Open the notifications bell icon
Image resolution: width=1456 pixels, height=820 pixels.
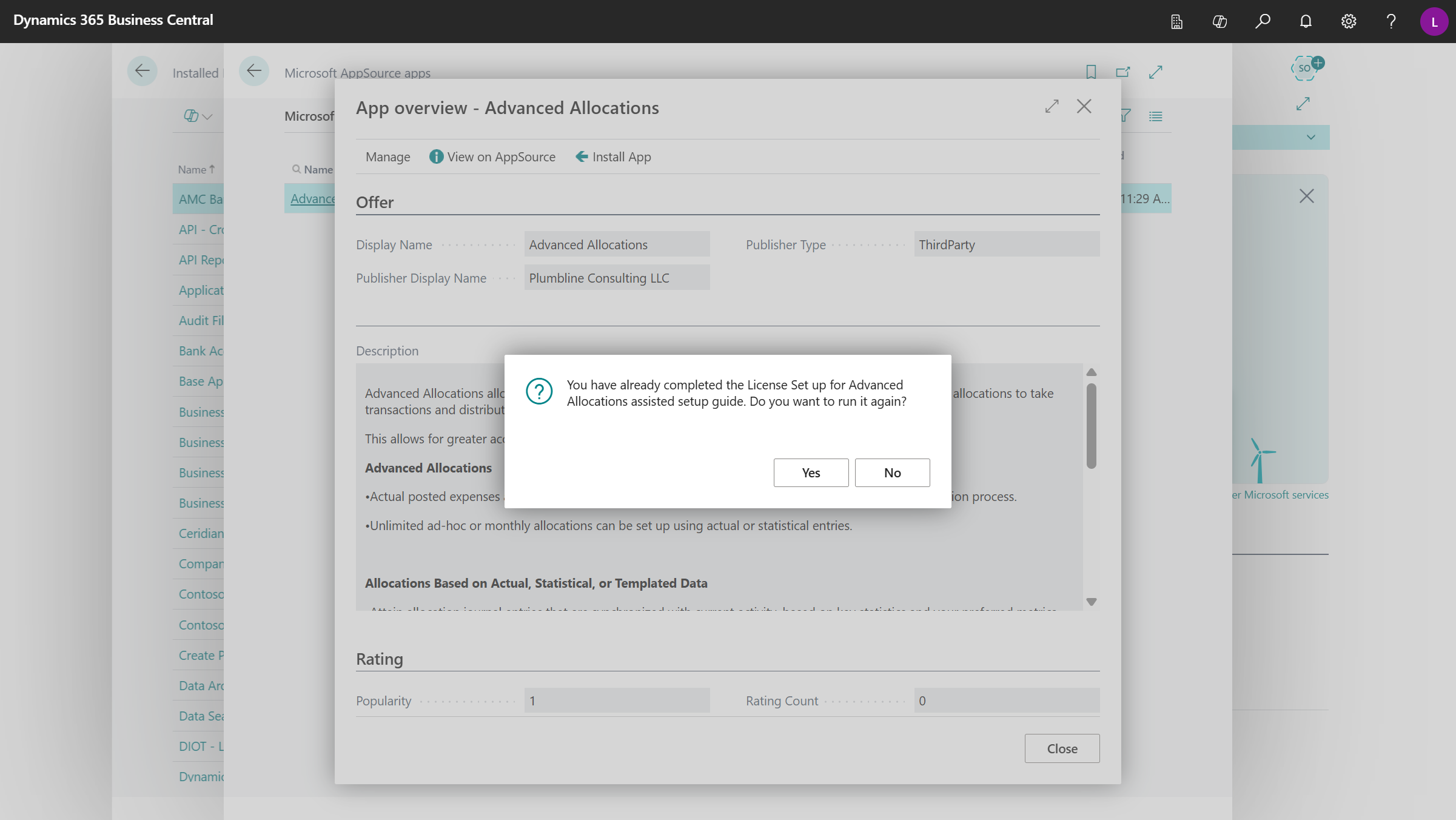pos(1306,21)
